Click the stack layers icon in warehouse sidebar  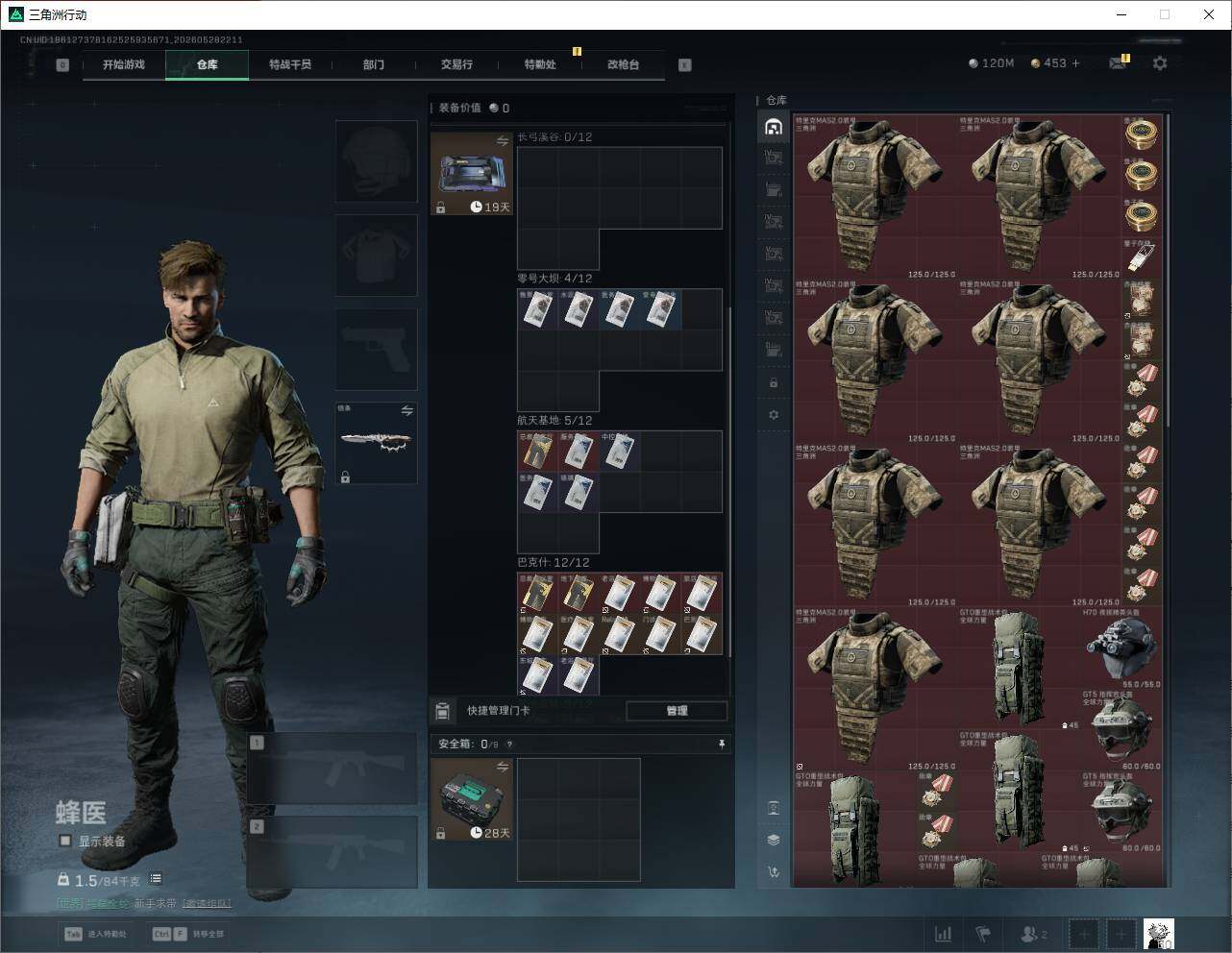click(774, 840)
